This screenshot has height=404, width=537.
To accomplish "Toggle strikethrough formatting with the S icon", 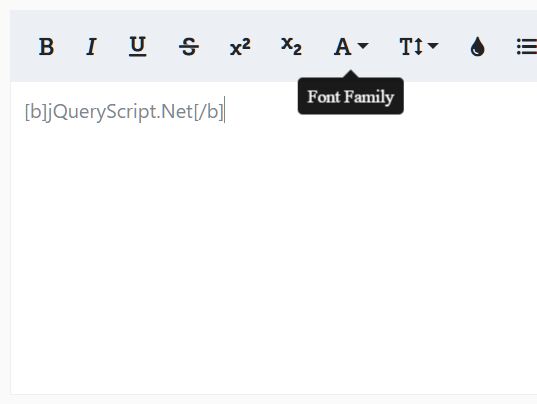I will click(x=189, y=46).
